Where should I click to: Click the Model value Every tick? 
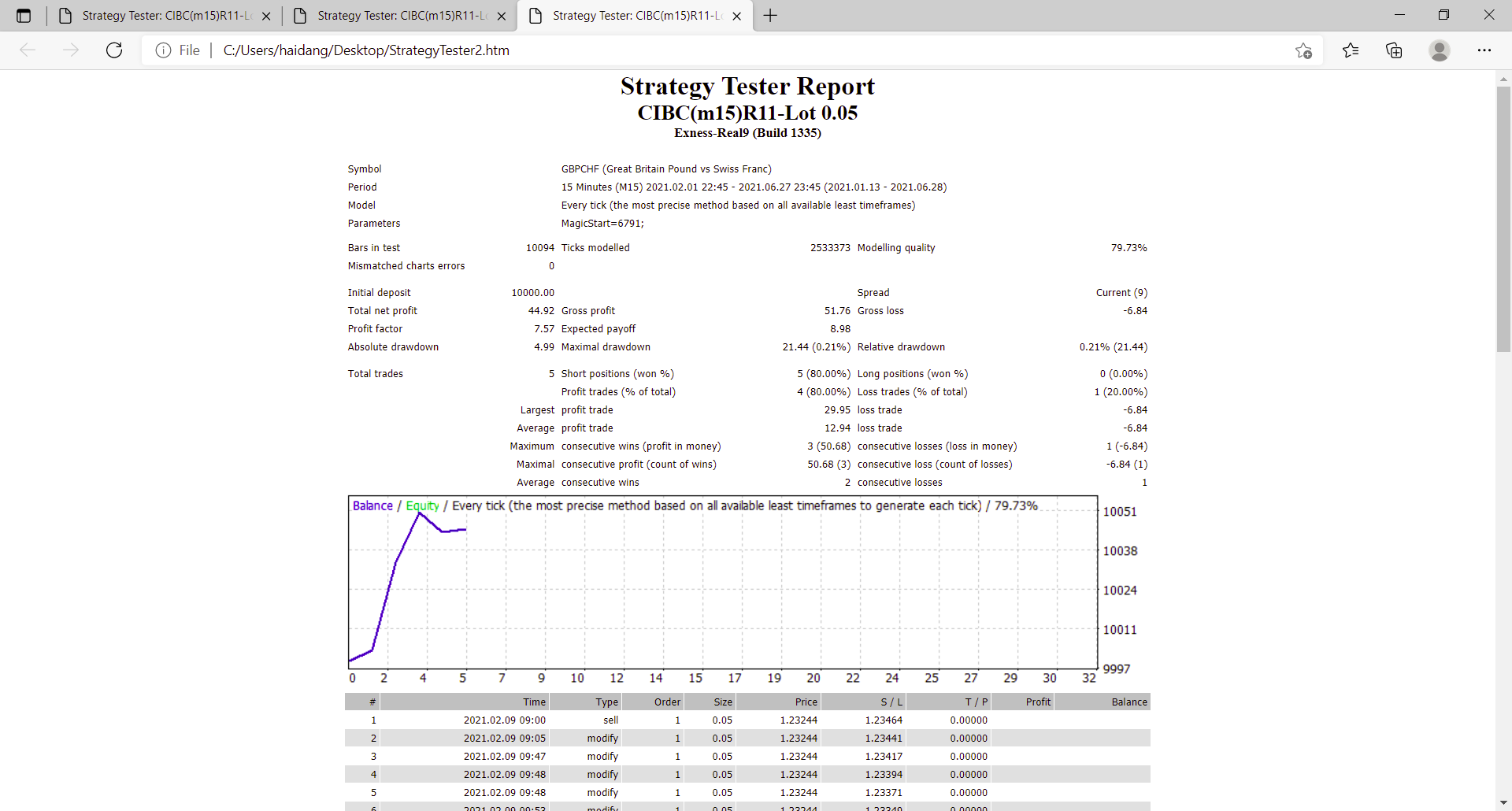click(x=738, y=206)
